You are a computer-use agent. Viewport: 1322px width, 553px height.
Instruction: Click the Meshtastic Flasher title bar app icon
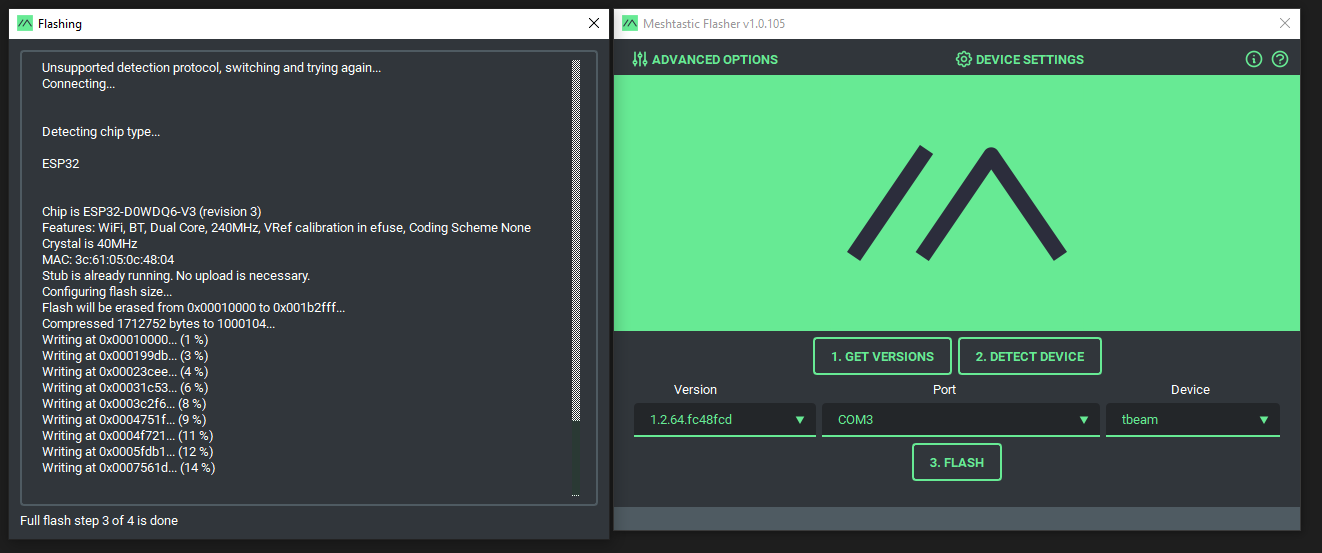[628, 23]
